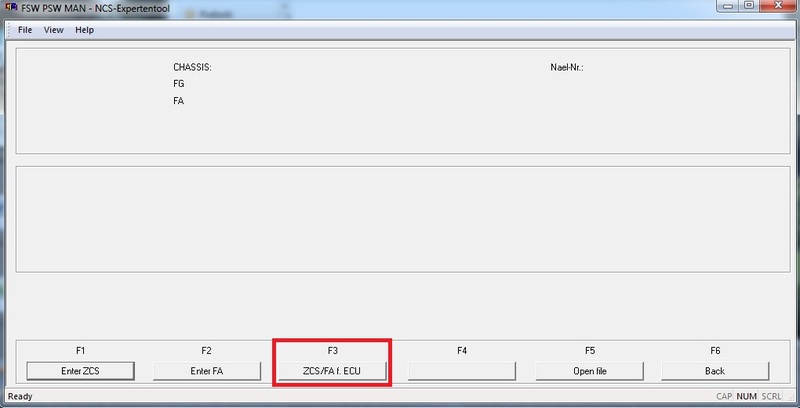Click the CAP indicator in status bar
The height and width of the screenshot is (408, 800).
coord(725,397)
